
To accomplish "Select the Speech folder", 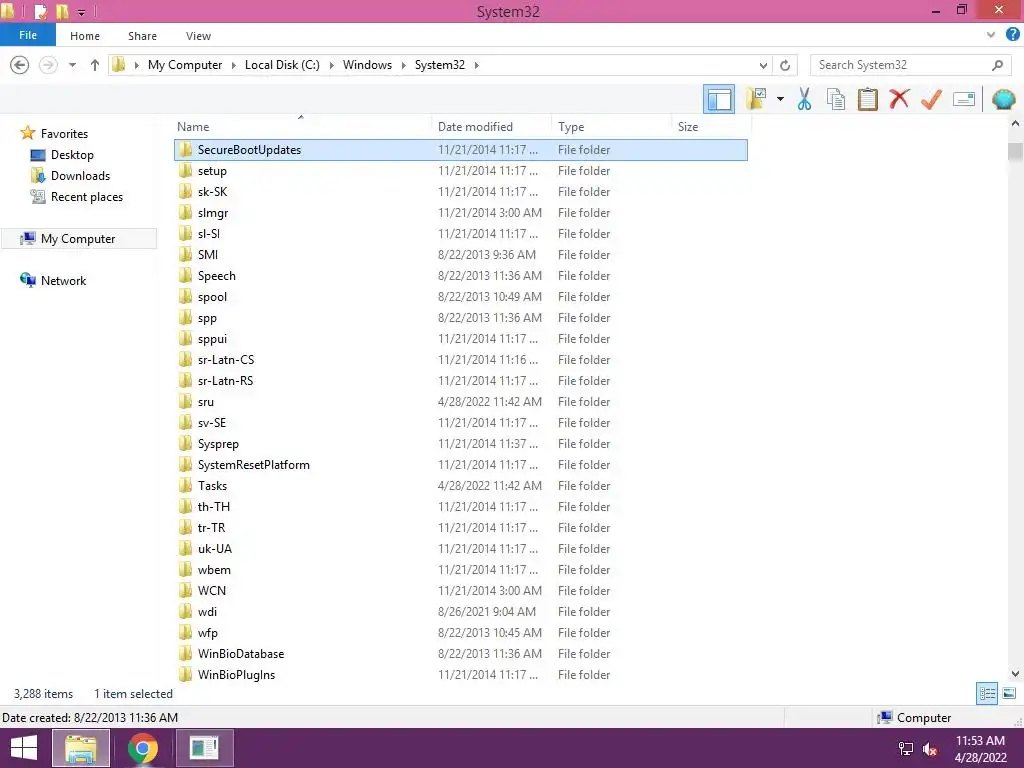I will click(x=460, y=276).
